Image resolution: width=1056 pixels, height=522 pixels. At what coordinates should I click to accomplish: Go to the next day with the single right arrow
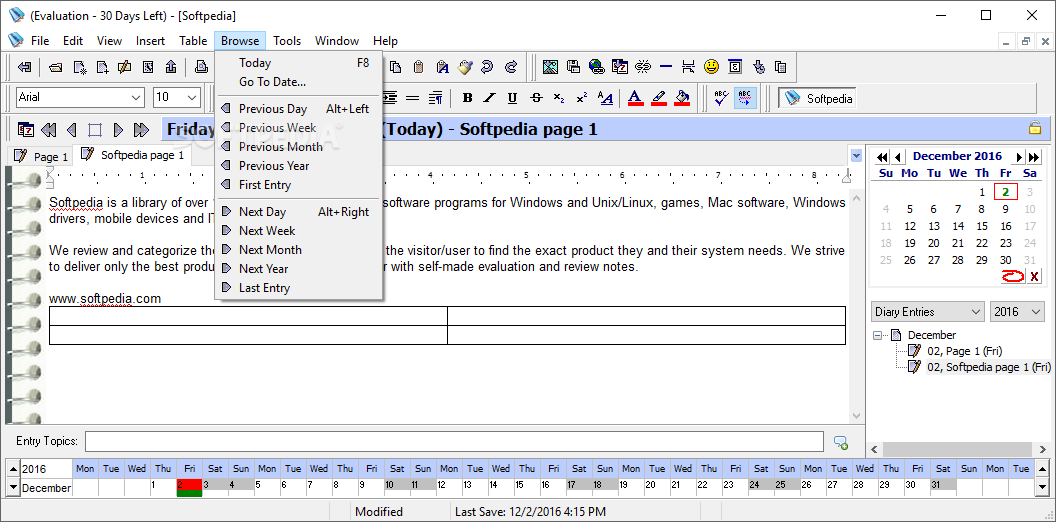point(119,129)
